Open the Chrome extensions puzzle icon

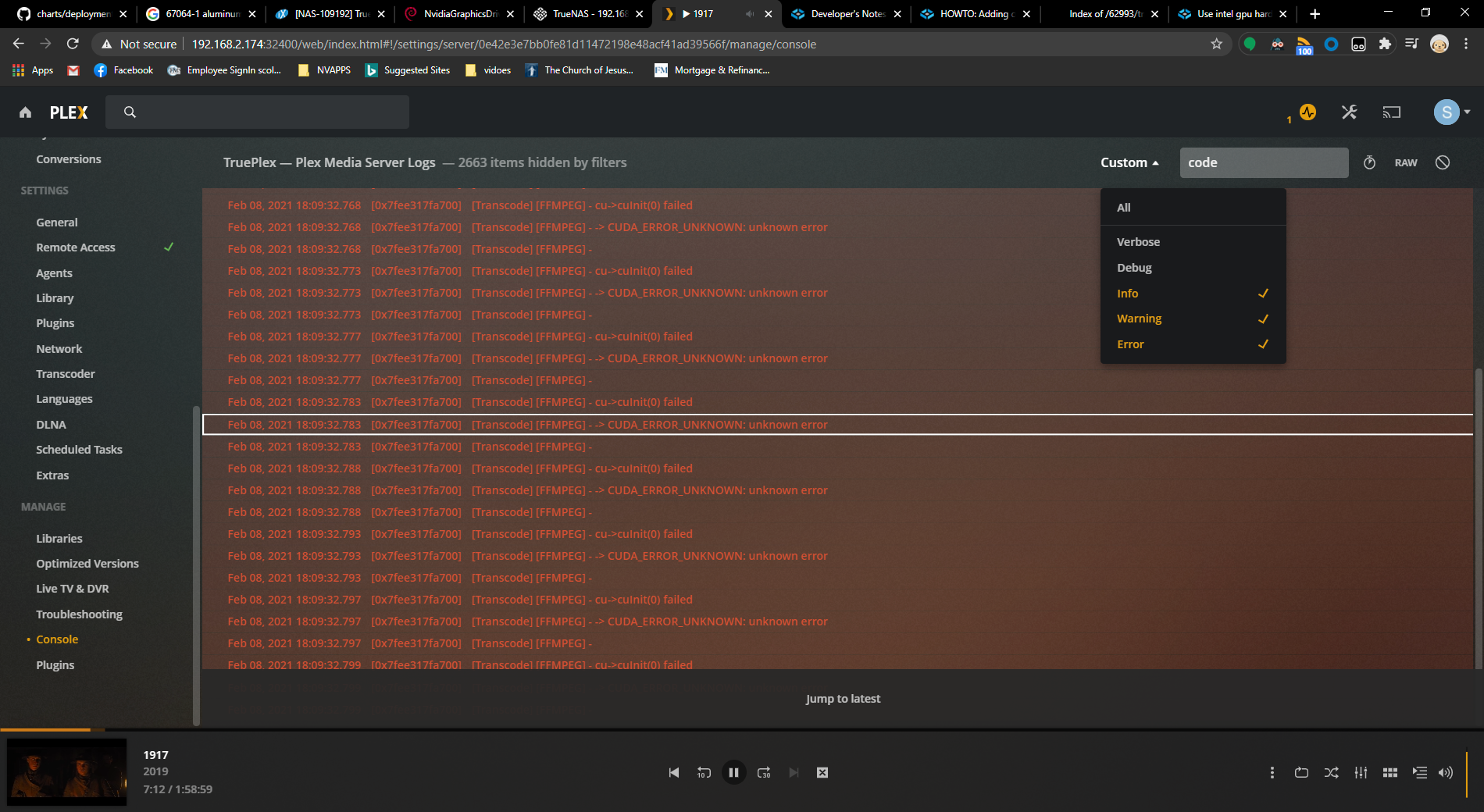[x=1385, y=45]
